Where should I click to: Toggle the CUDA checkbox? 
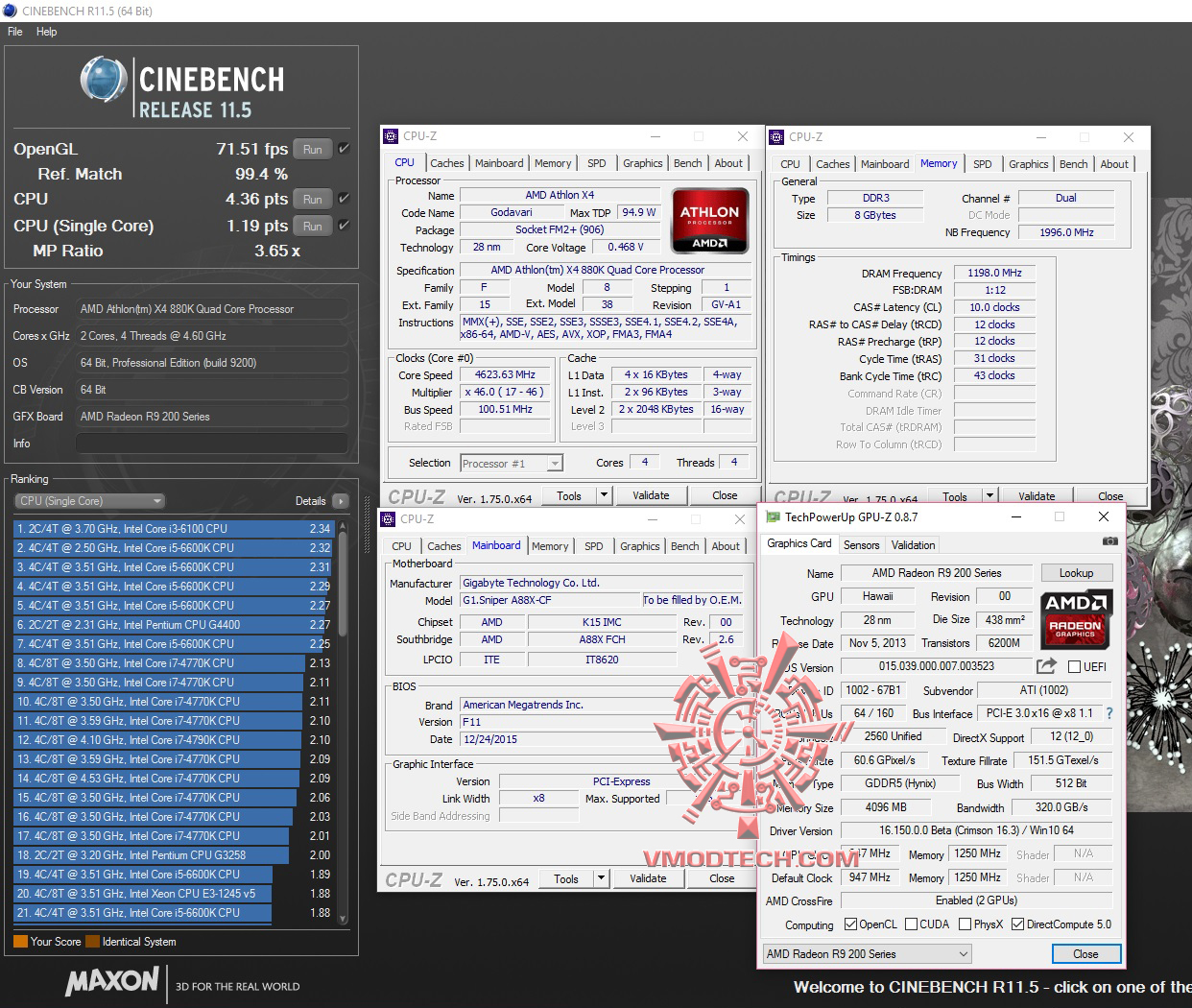(911, 924)
